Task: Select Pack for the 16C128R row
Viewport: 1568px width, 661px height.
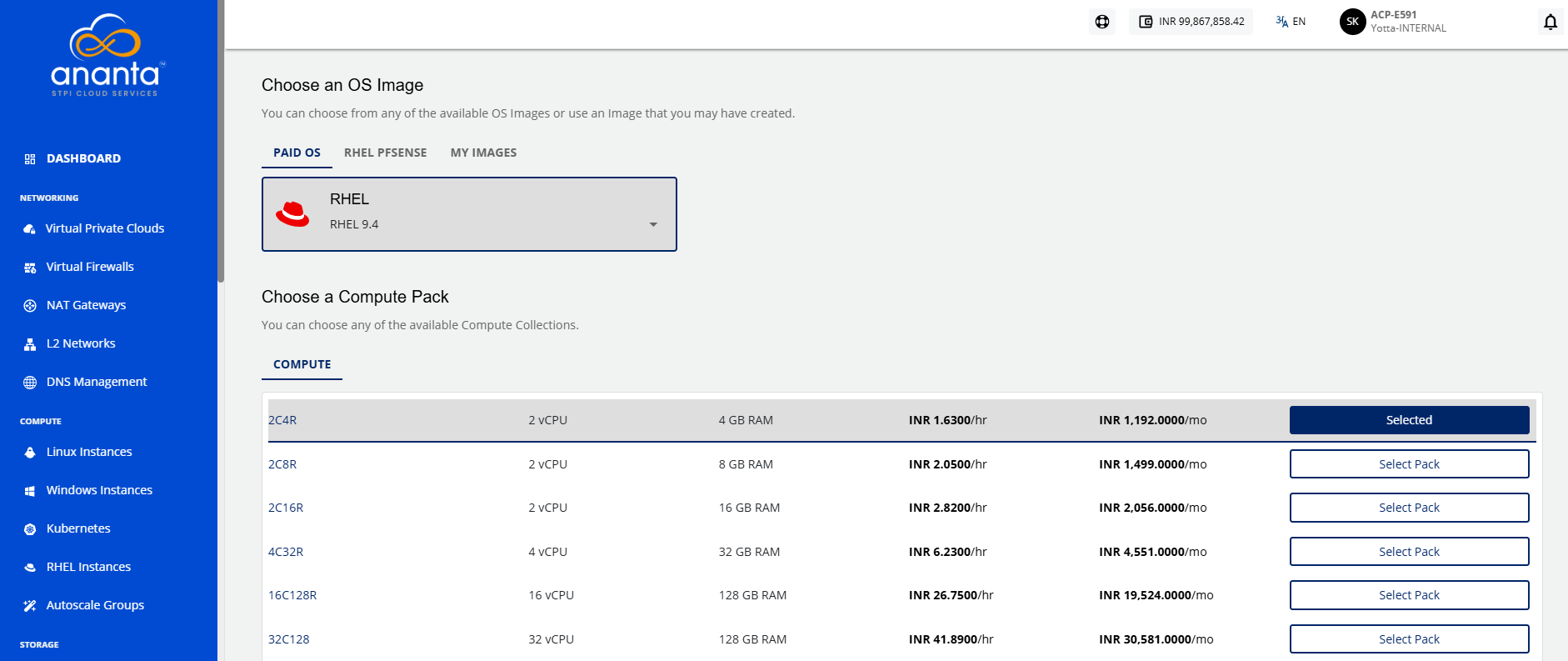Action: point(1410,595)
